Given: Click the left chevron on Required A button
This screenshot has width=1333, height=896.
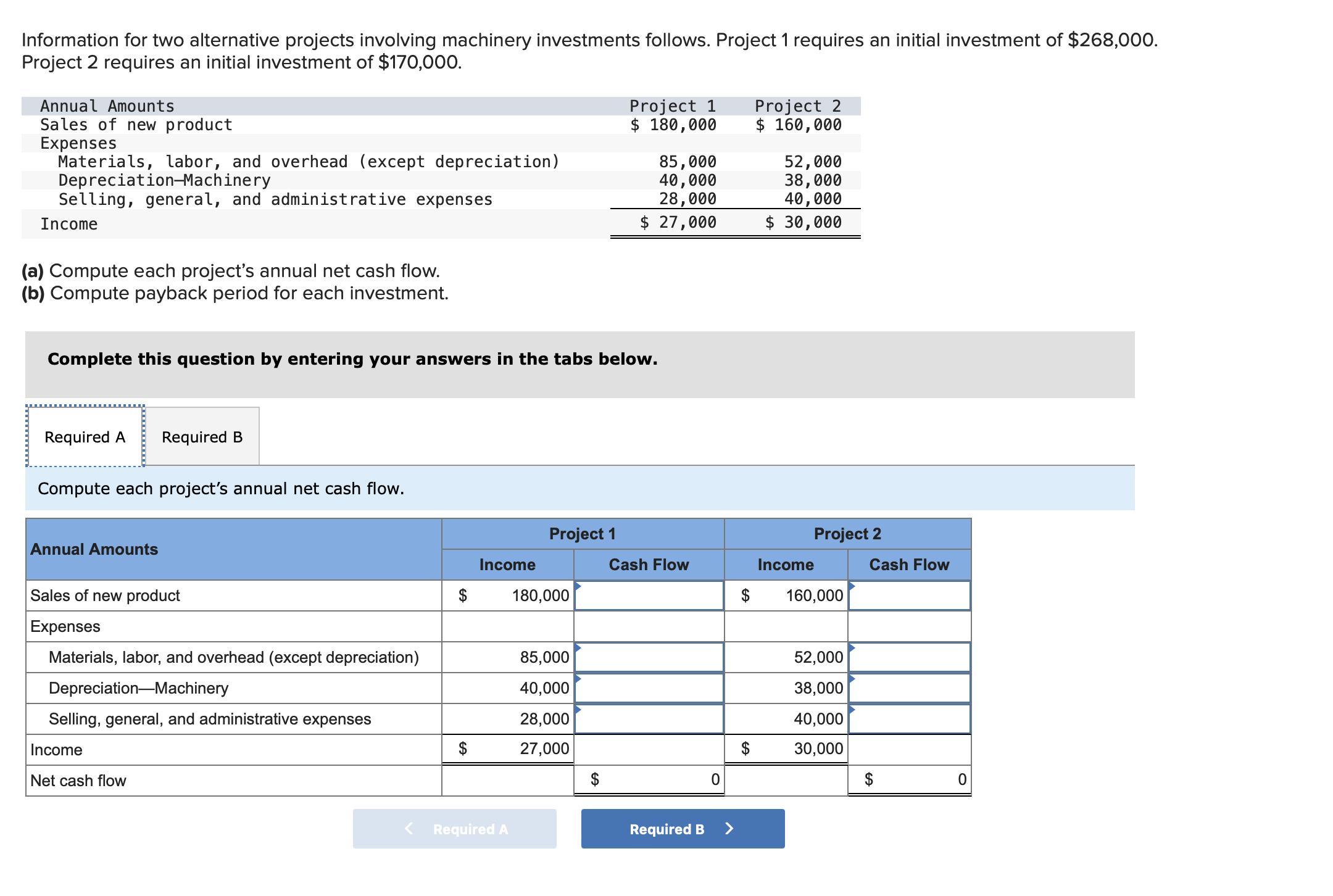Looking at the screenshot, I should click(409, 829).
